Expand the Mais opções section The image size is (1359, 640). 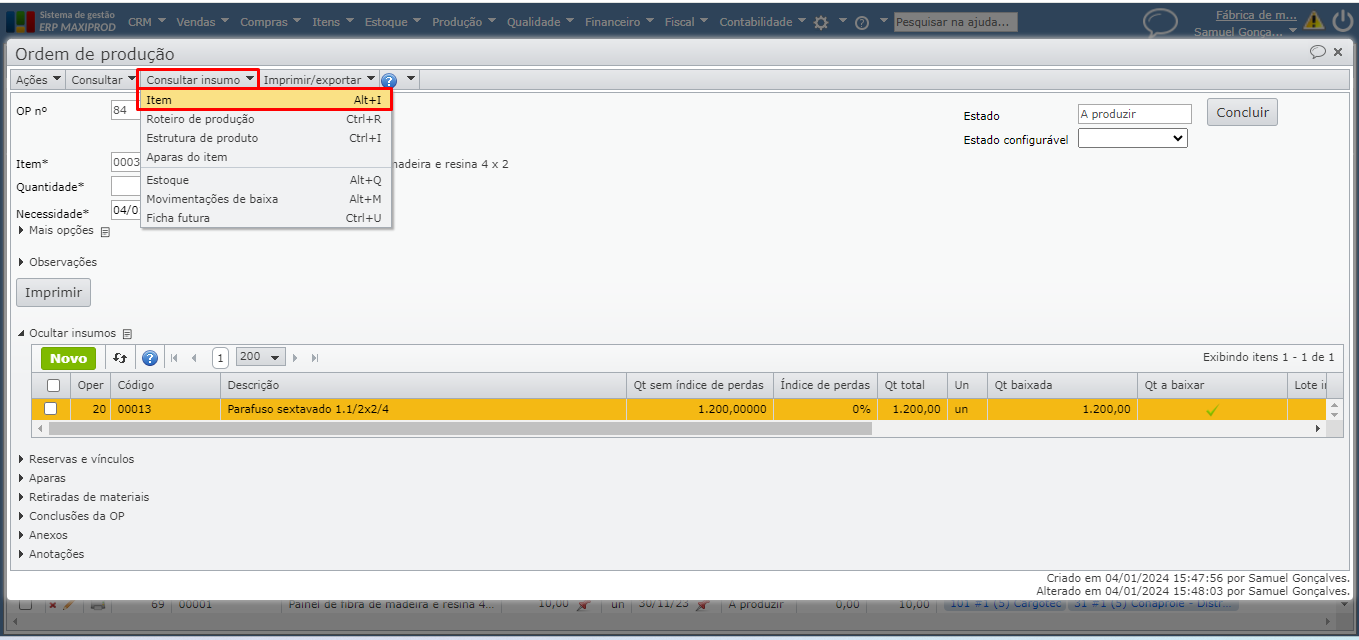(56, 231)
